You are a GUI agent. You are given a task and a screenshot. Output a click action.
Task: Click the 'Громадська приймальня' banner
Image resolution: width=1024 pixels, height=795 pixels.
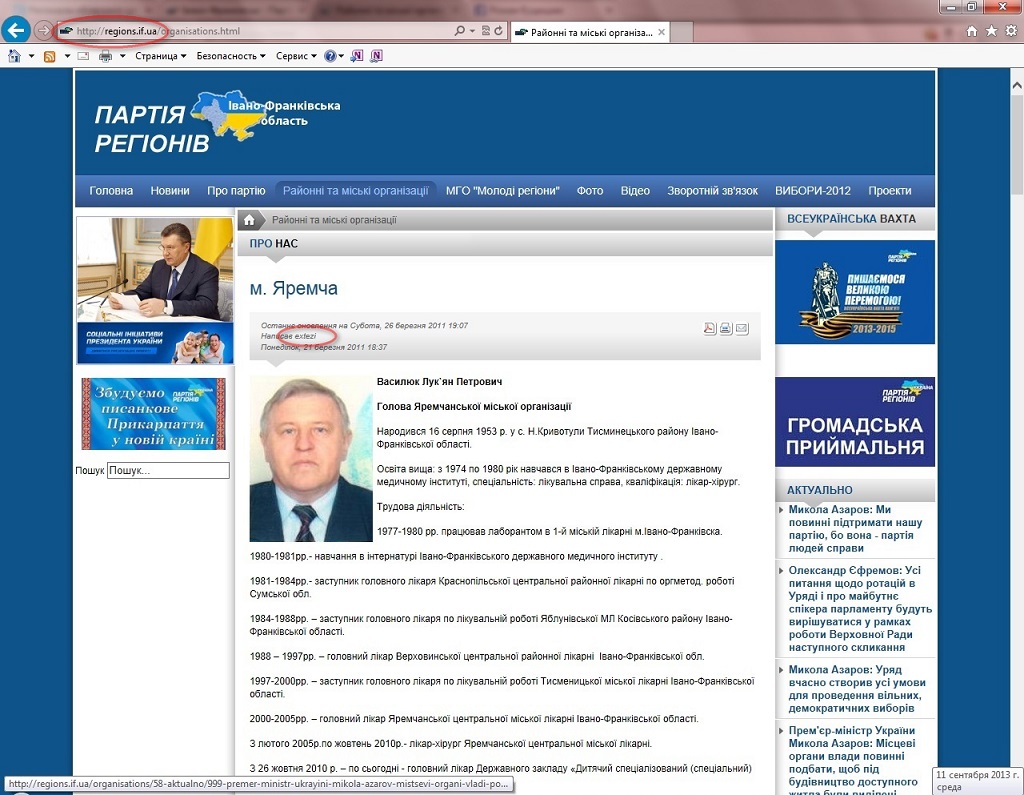tap(855, 422)
